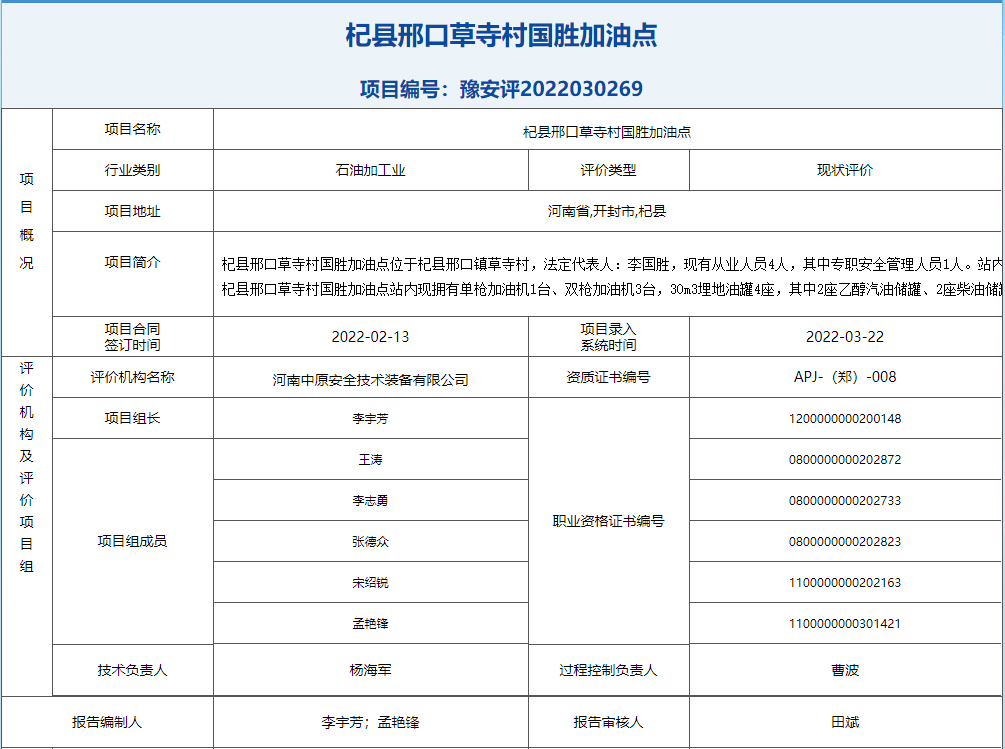Image resolution: width=1005 pixels, height=749 pixels.
Task: Click the 项目名称 label cell
Action: pos(133,129)
